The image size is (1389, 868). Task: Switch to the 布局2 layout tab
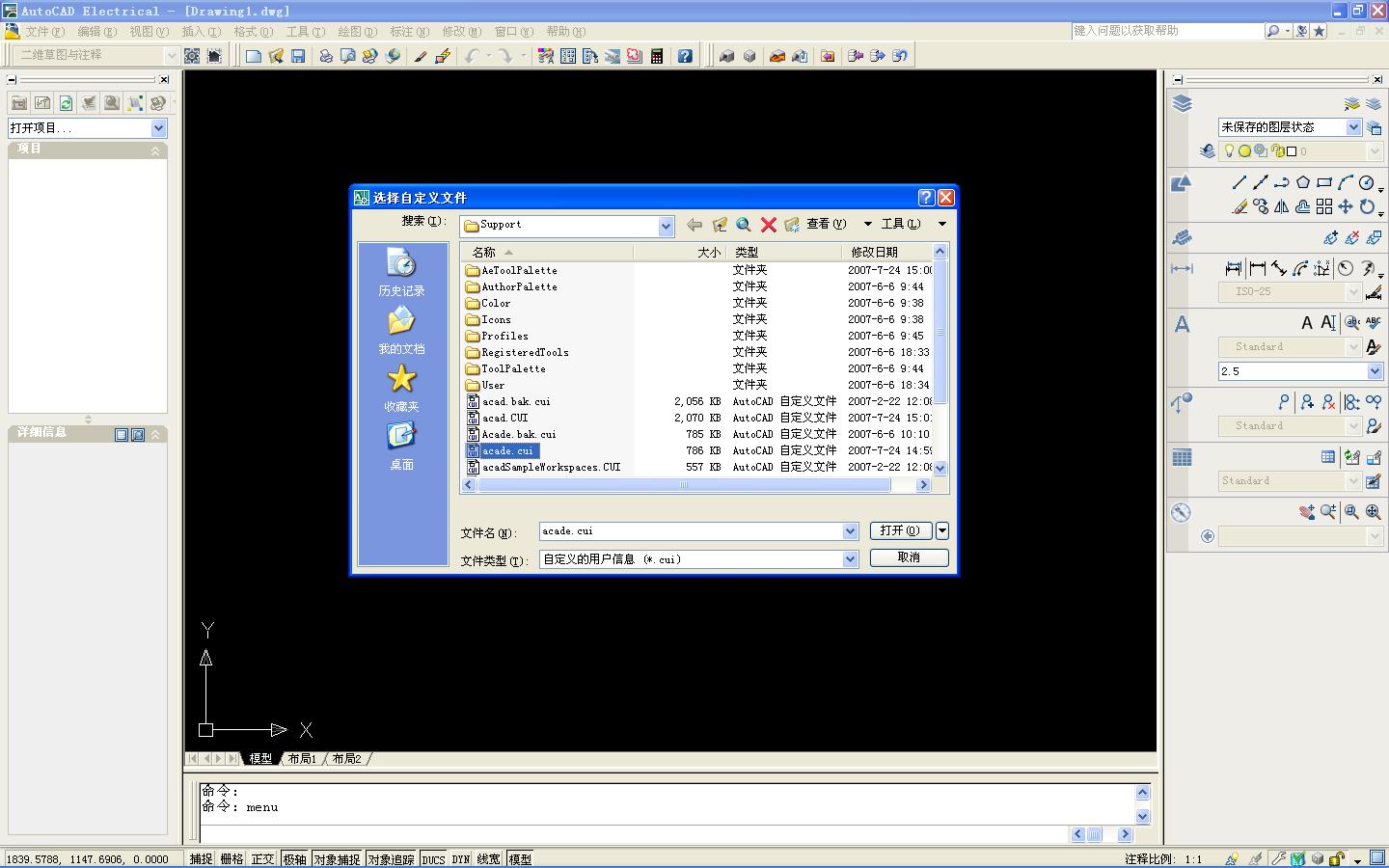point(346,759)
